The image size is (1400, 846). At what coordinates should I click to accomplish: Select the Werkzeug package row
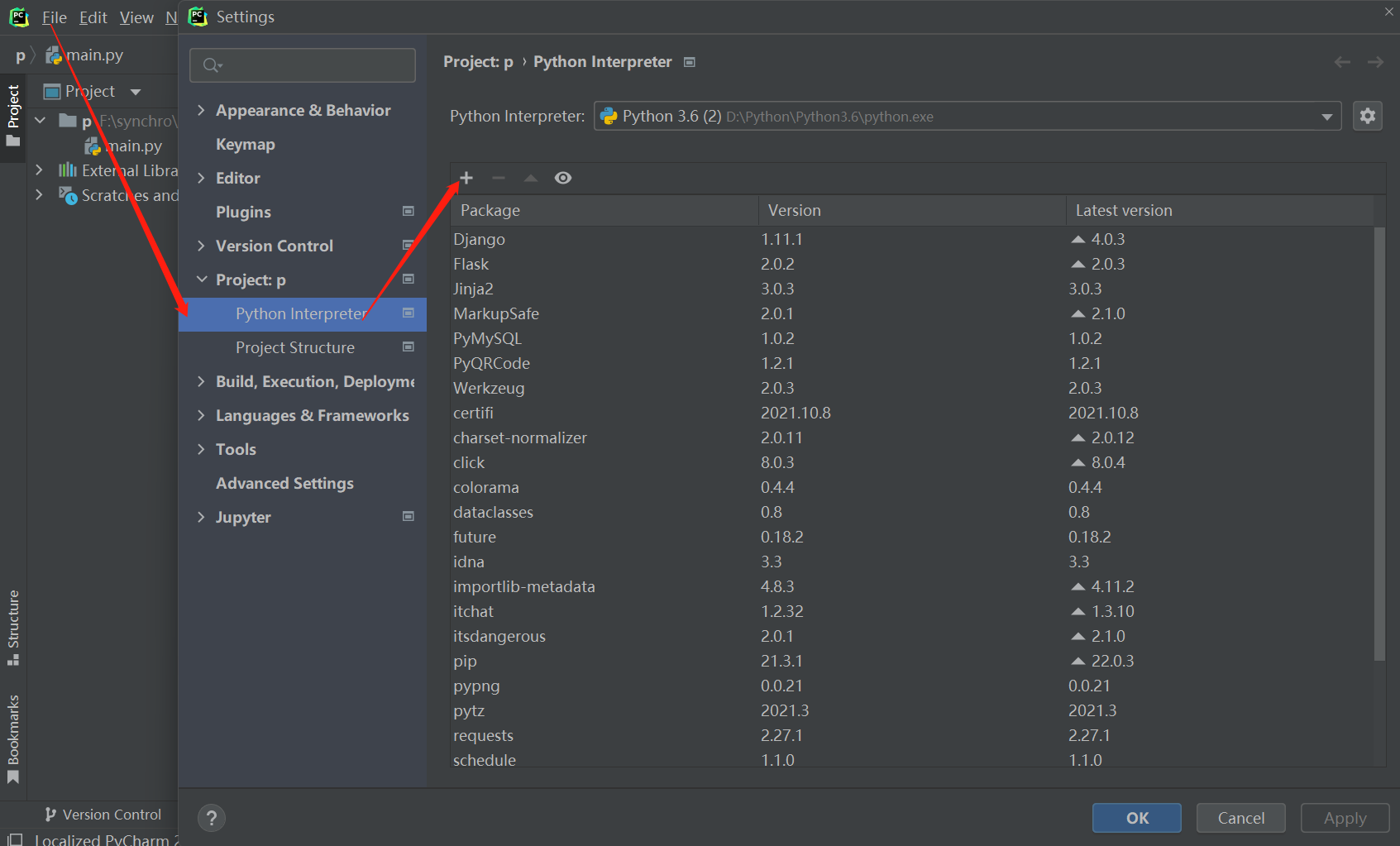pyautogui.click(x=912, y=388)
